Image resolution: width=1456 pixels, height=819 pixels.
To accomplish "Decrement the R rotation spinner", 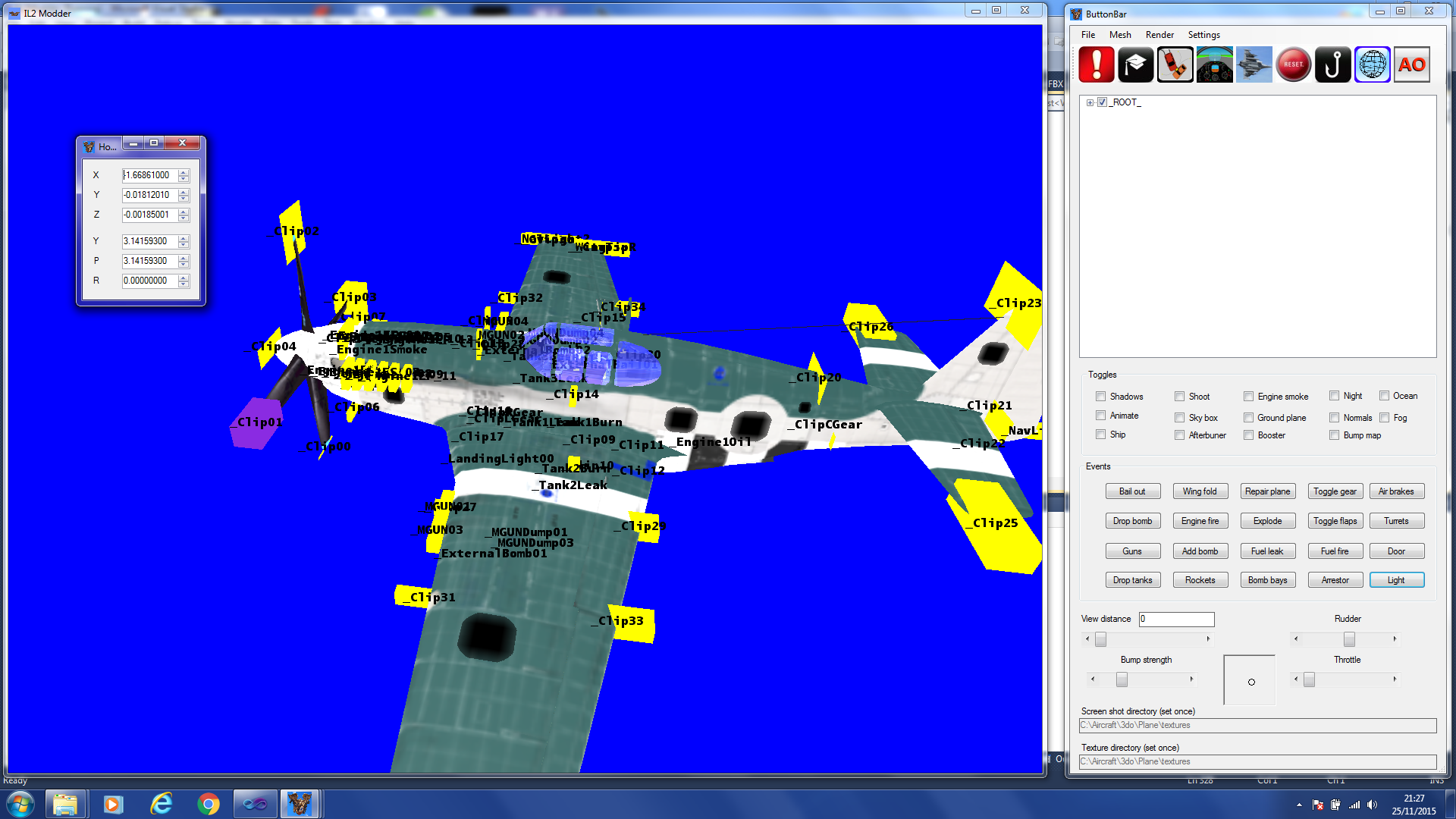I will [x=184, y=284].
